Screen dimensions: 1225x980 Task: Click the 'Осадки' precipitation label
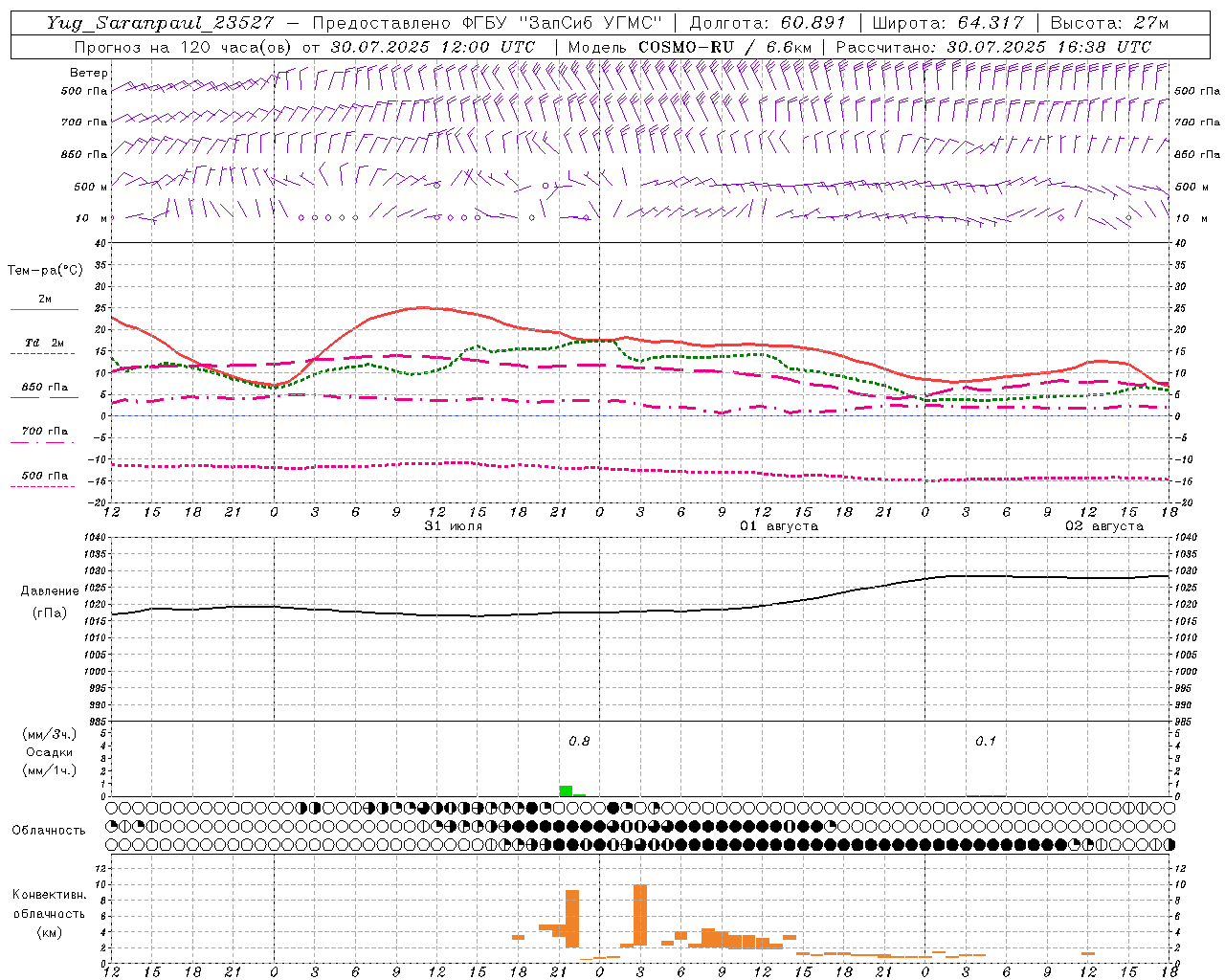pyautogui.click(x=50, y=752)
